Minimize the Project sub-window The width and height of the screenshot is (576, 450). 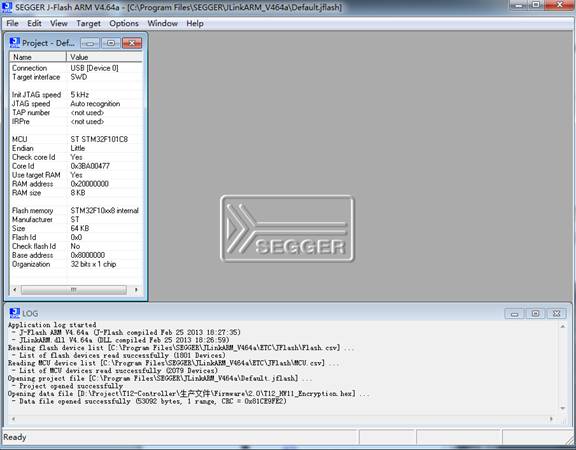click(x=90, y=43)
